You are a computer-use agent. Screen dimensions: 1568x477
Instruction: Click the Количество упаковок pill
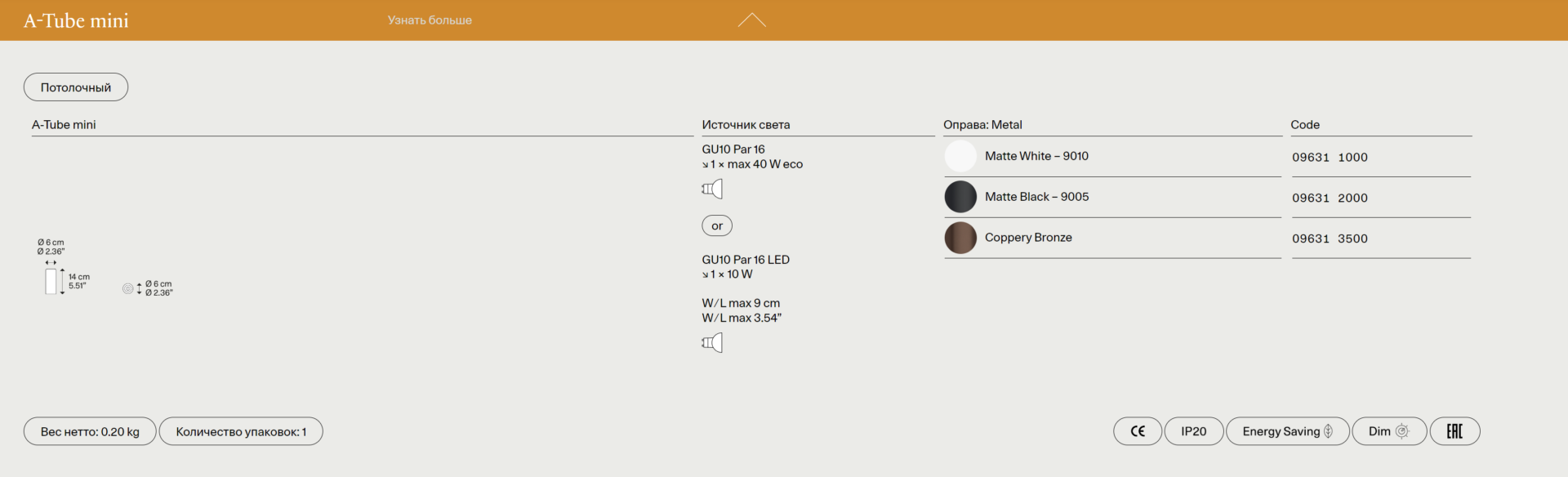tap(241, 431)
